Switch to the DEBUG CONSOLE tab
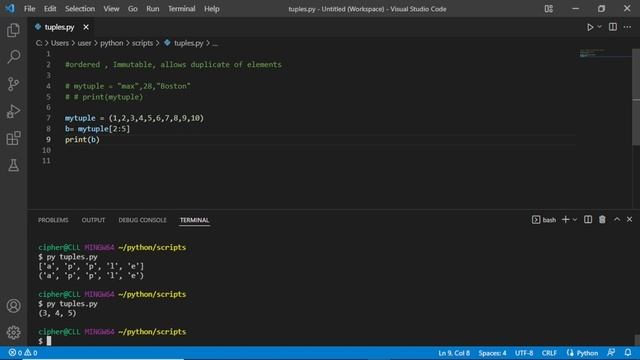 tap(142, 220)
